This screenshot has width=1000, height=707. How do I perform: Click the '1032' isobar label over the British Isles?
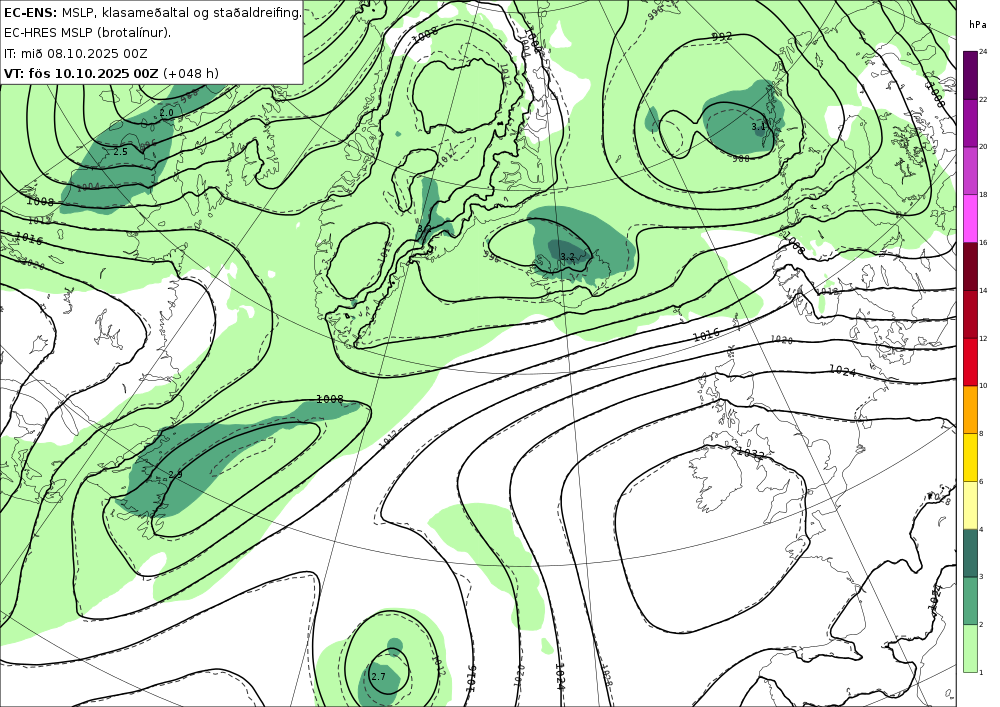pos(750,453)
